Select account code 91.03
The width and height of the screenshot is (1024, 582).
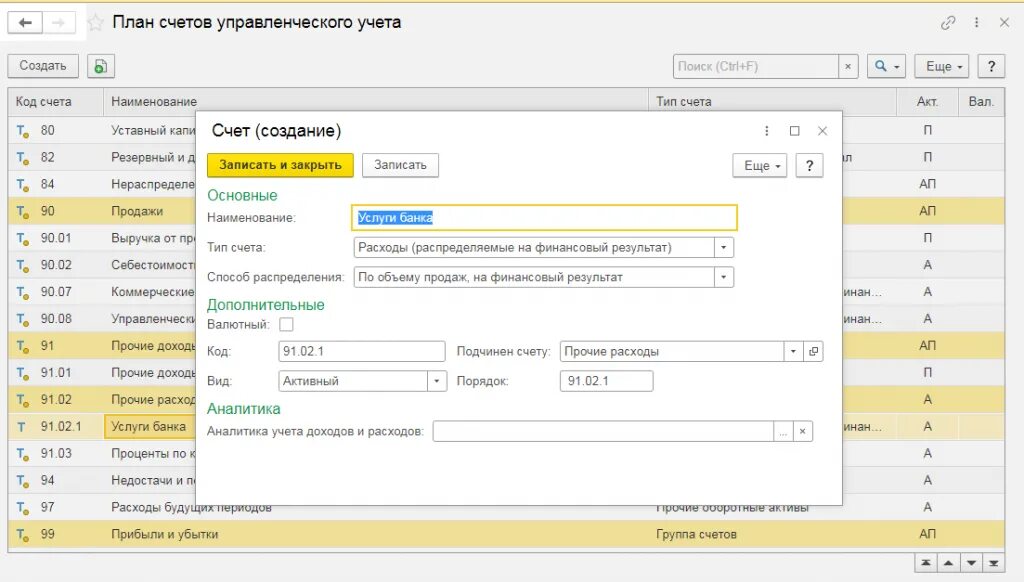102,453
